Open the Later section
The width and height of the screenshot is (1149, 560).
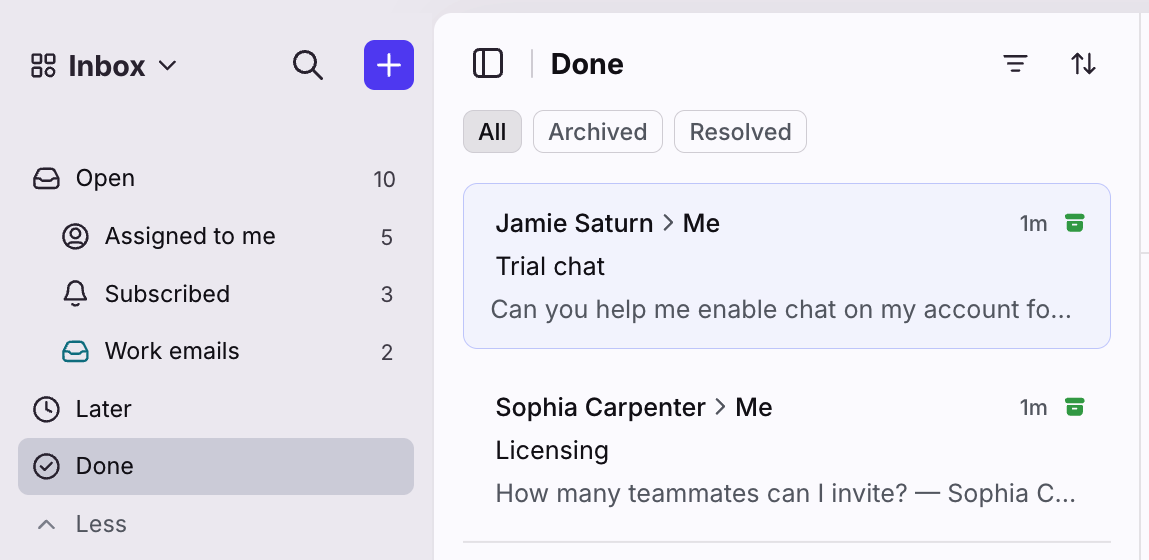[215, 409]
